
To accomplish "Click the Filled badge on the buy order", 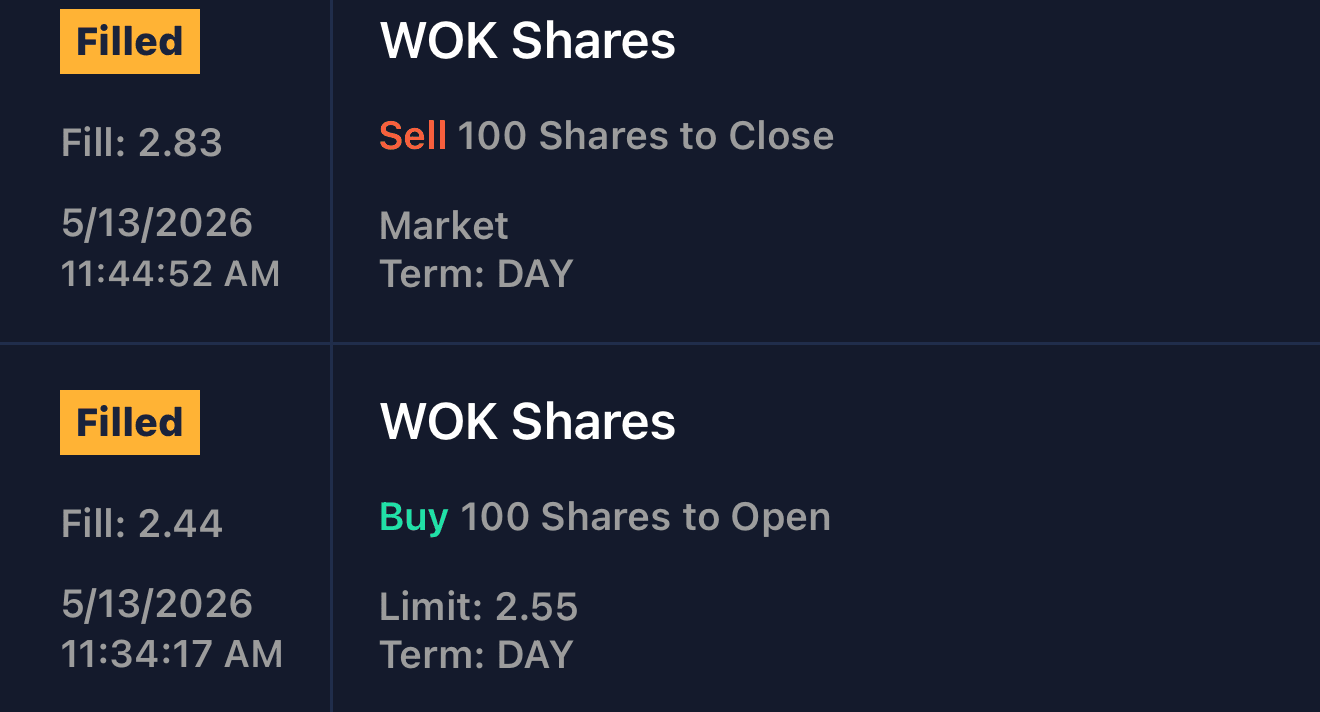I will pos(130,423).
